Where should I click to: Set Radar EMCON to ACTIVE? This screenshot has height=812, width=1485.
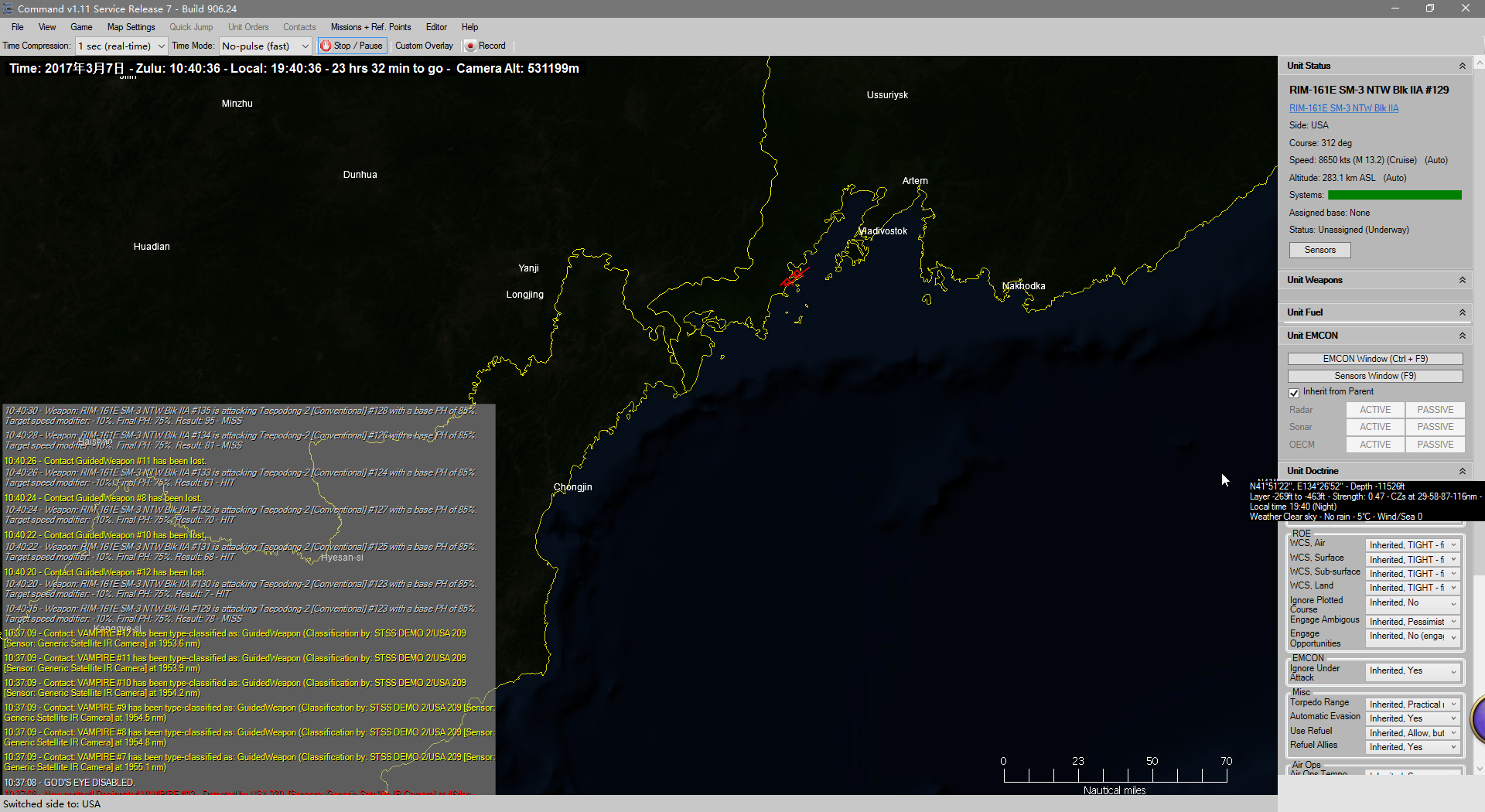(x=1375, y=410)
